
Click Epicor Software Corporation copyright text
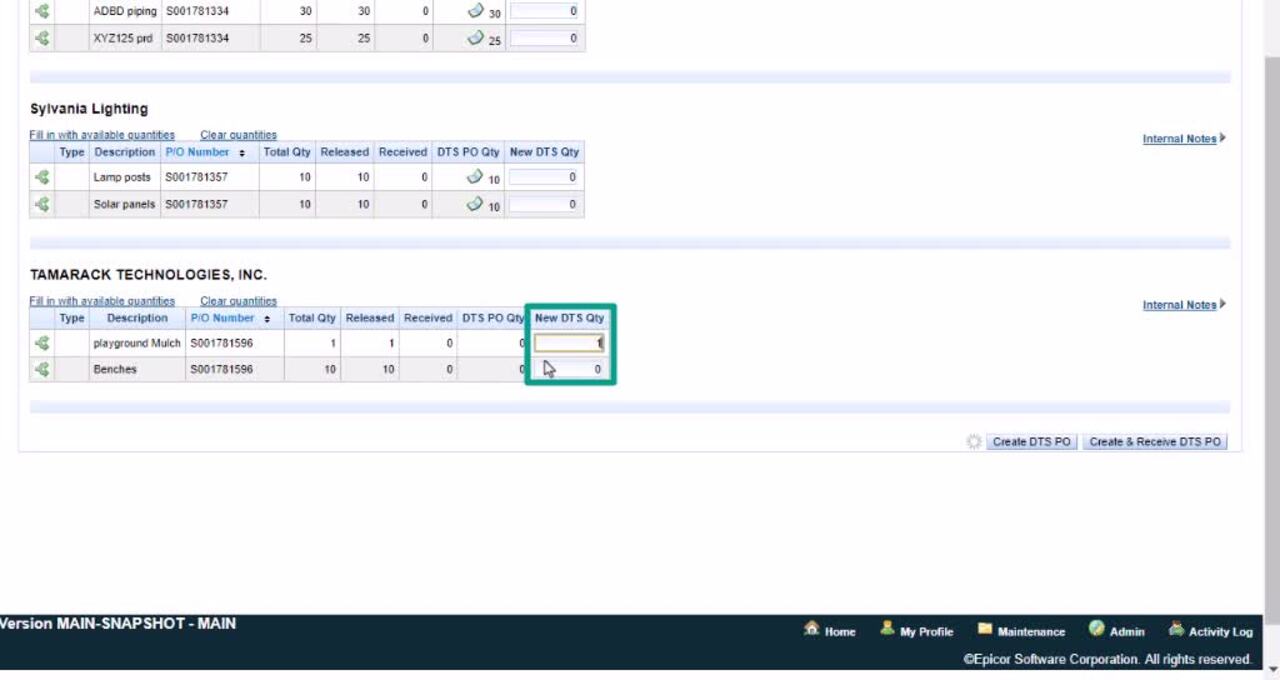[1107, 659]
